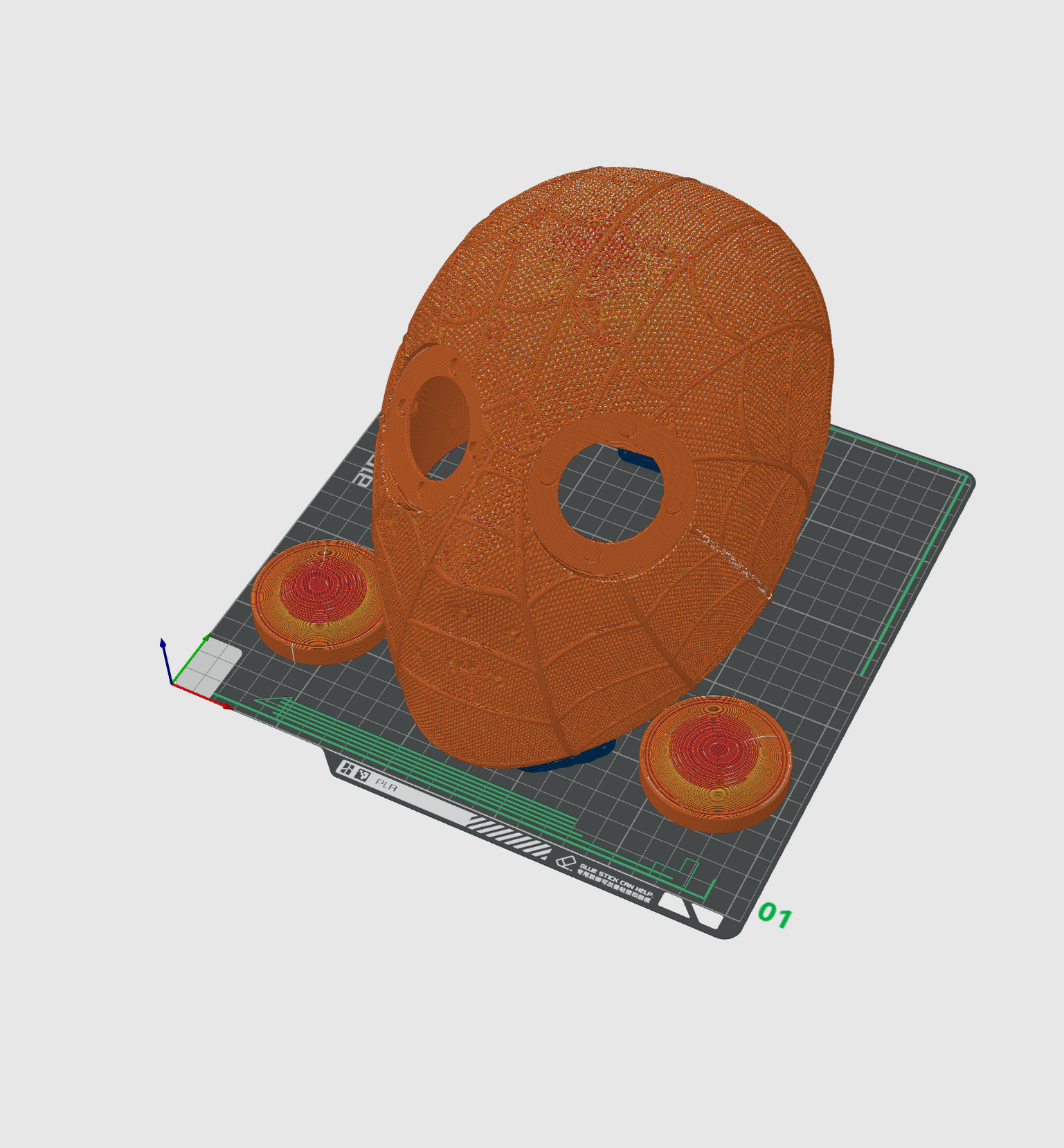Click the blue support under the mask chin
The image size is (1064, 1148).
[568, 760]
